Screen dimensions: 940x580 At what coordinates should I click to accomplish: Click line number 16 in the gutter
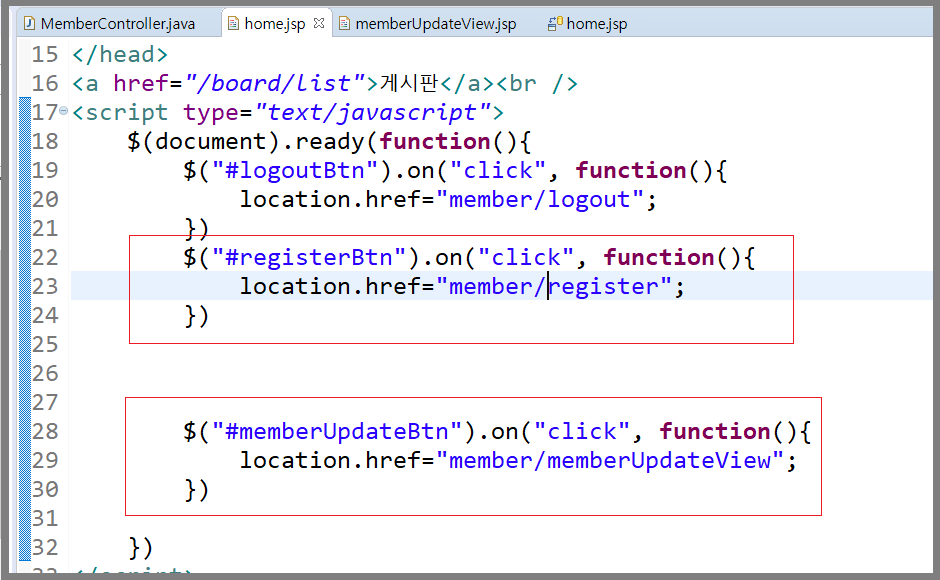[45, 83]
